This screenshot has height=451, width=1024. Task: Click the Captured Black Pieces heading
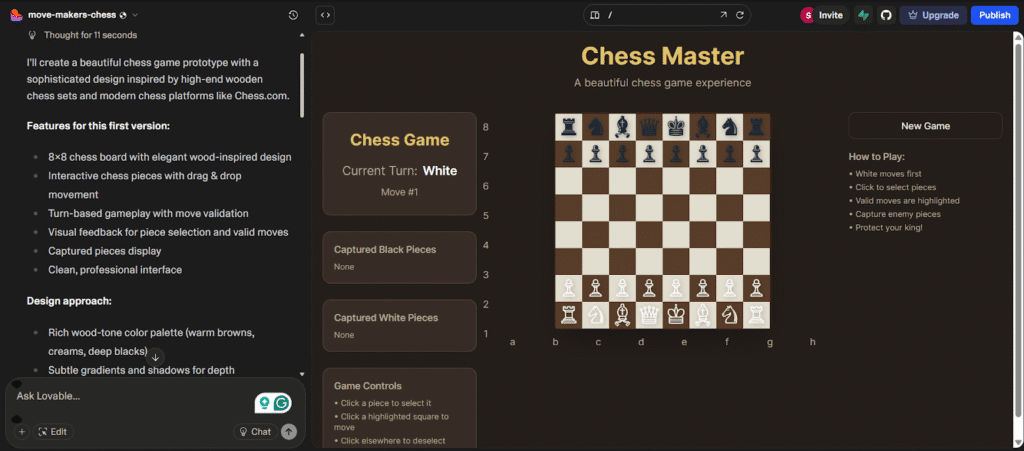pos(385,249)
